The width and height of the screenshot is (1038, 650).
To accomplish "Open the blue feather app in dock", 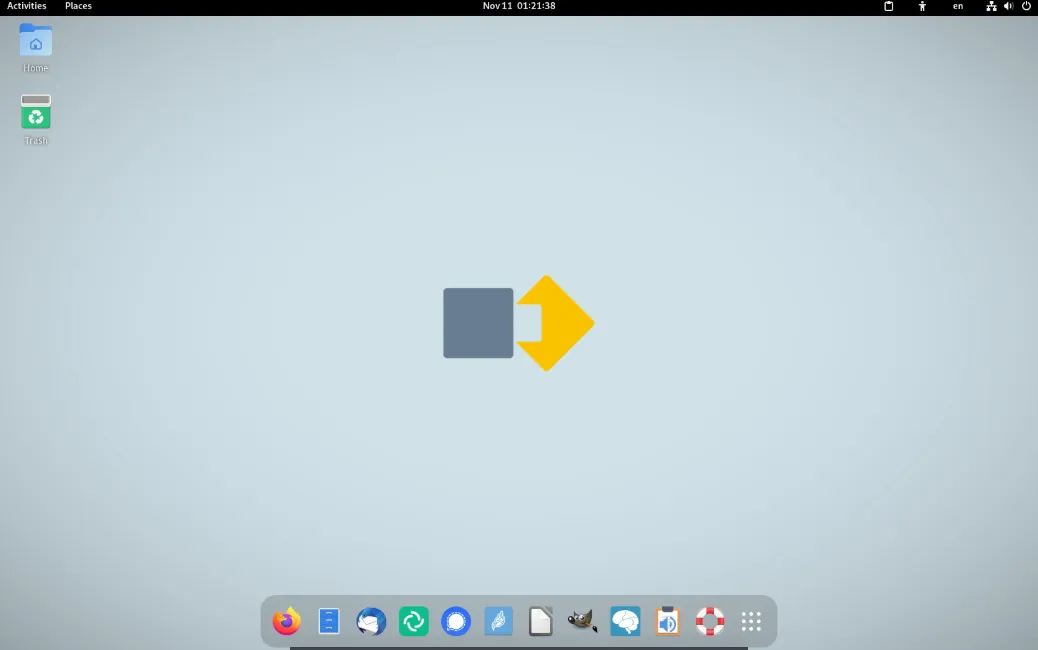I will click(498, 621).
